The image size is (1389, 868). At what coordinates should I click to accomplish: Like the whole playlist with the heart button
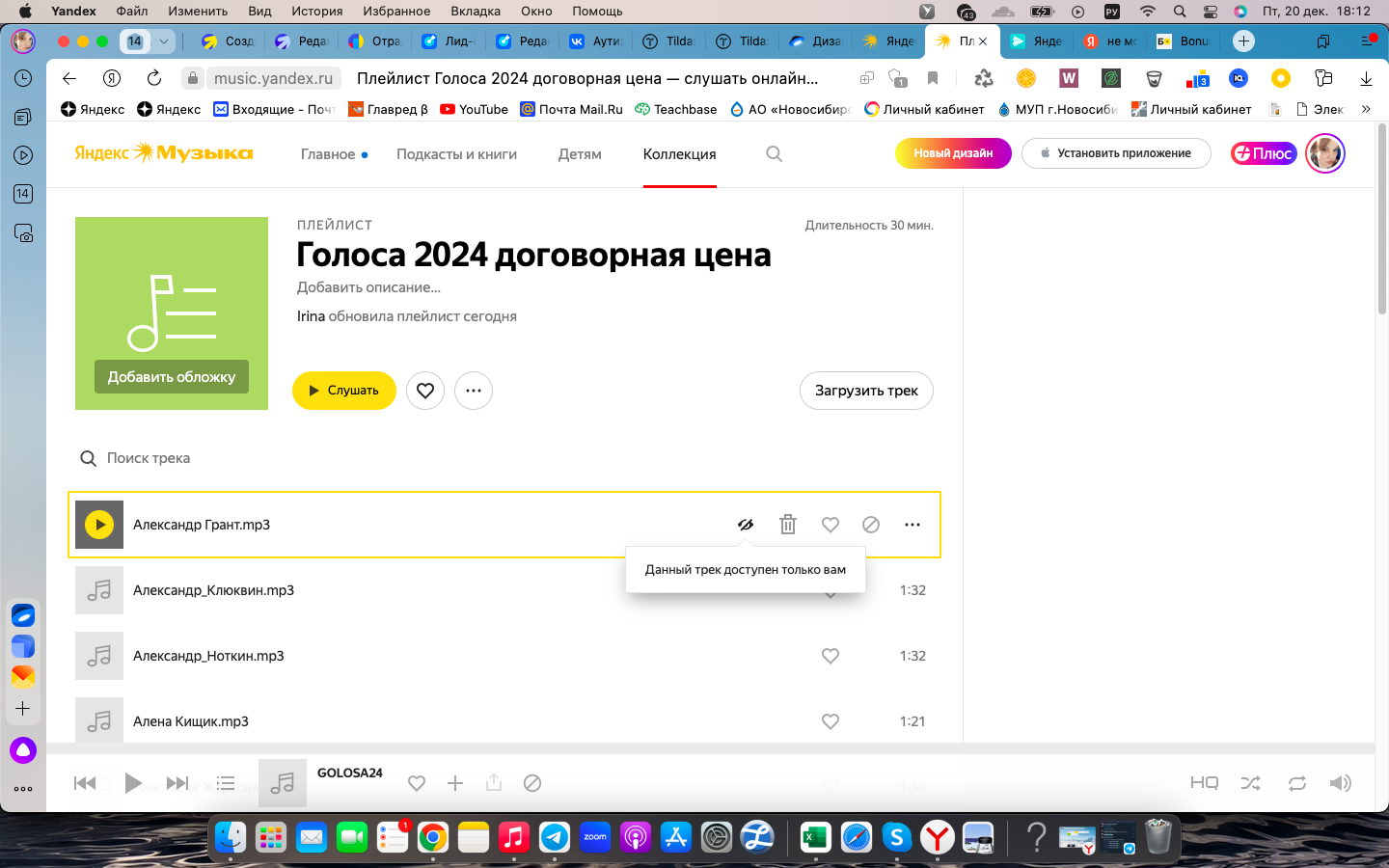[x=425, y=391]
